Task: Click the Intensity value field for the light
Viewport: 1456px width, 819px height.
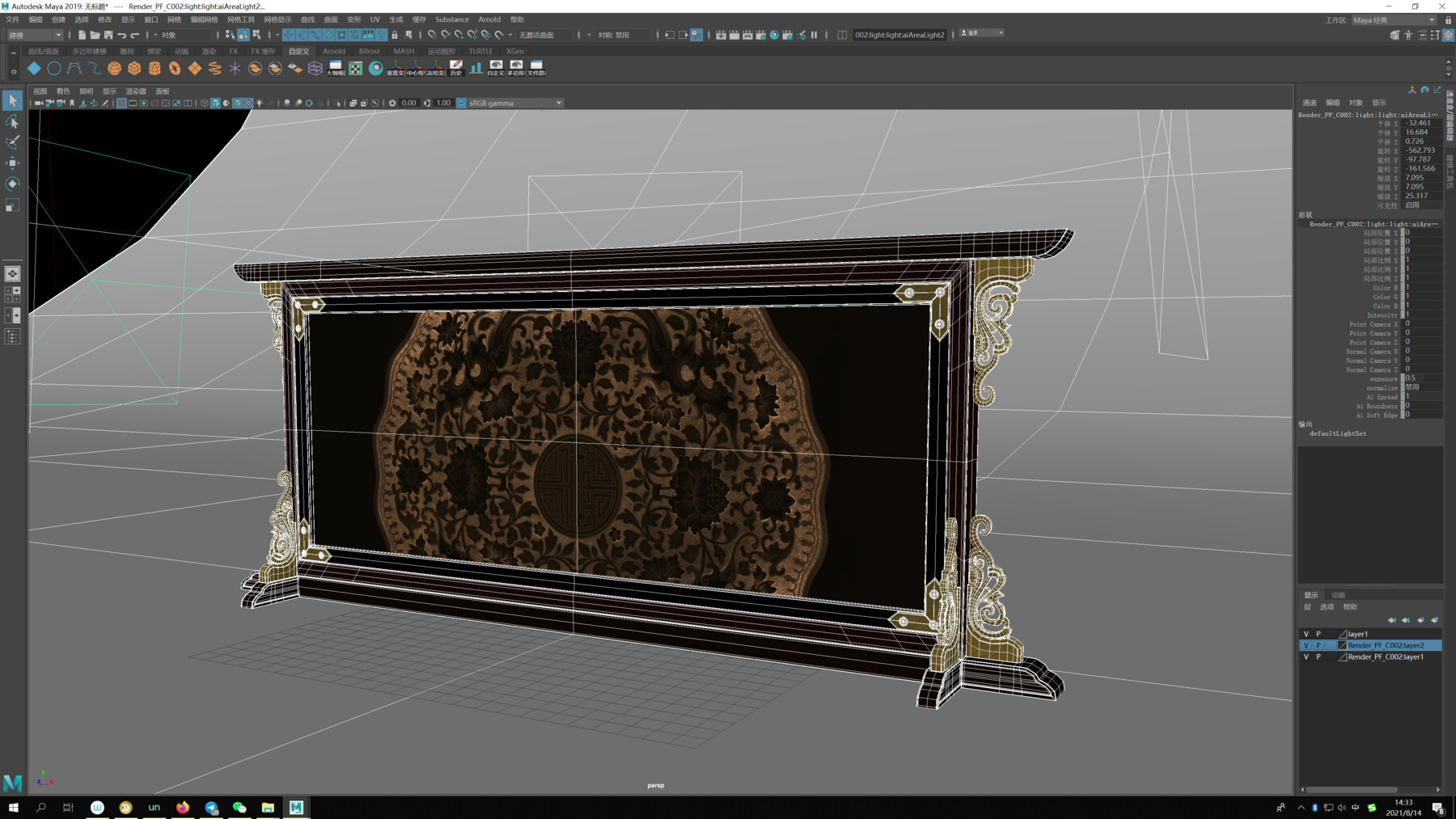Action: coord(1420,315)
